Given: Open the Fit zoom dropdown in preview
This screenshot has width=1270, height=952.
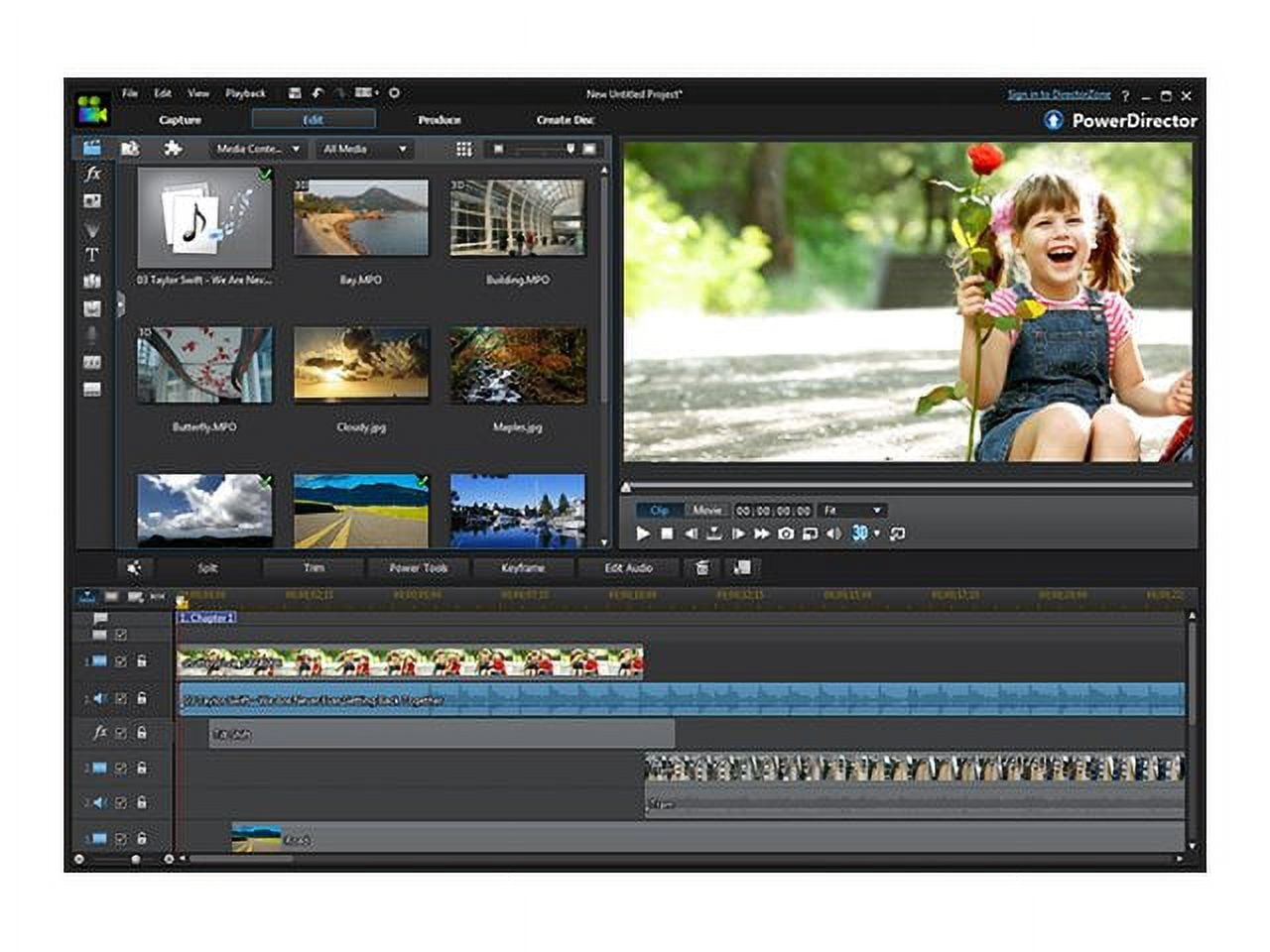Looking at the screenshot, I should click(x=851, y=511).
